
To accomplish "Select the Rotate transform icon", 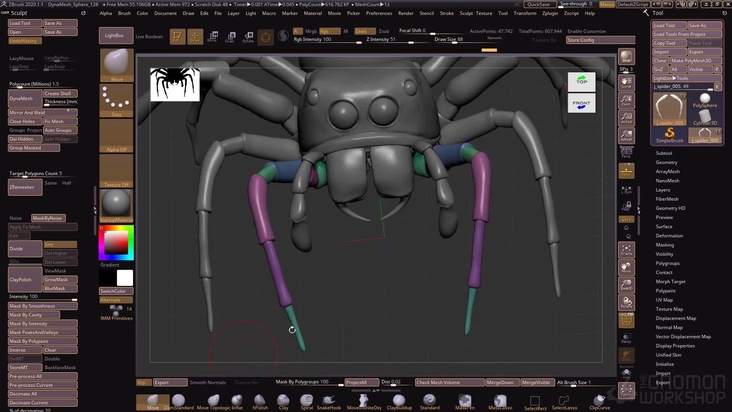I will (248, 36).
